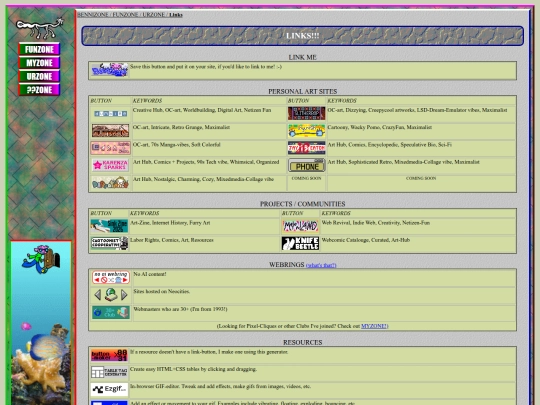Open the Nostalgic Cozy Art Hub button
The height and width of the screenshot is (405, 540).
point(111,183)
